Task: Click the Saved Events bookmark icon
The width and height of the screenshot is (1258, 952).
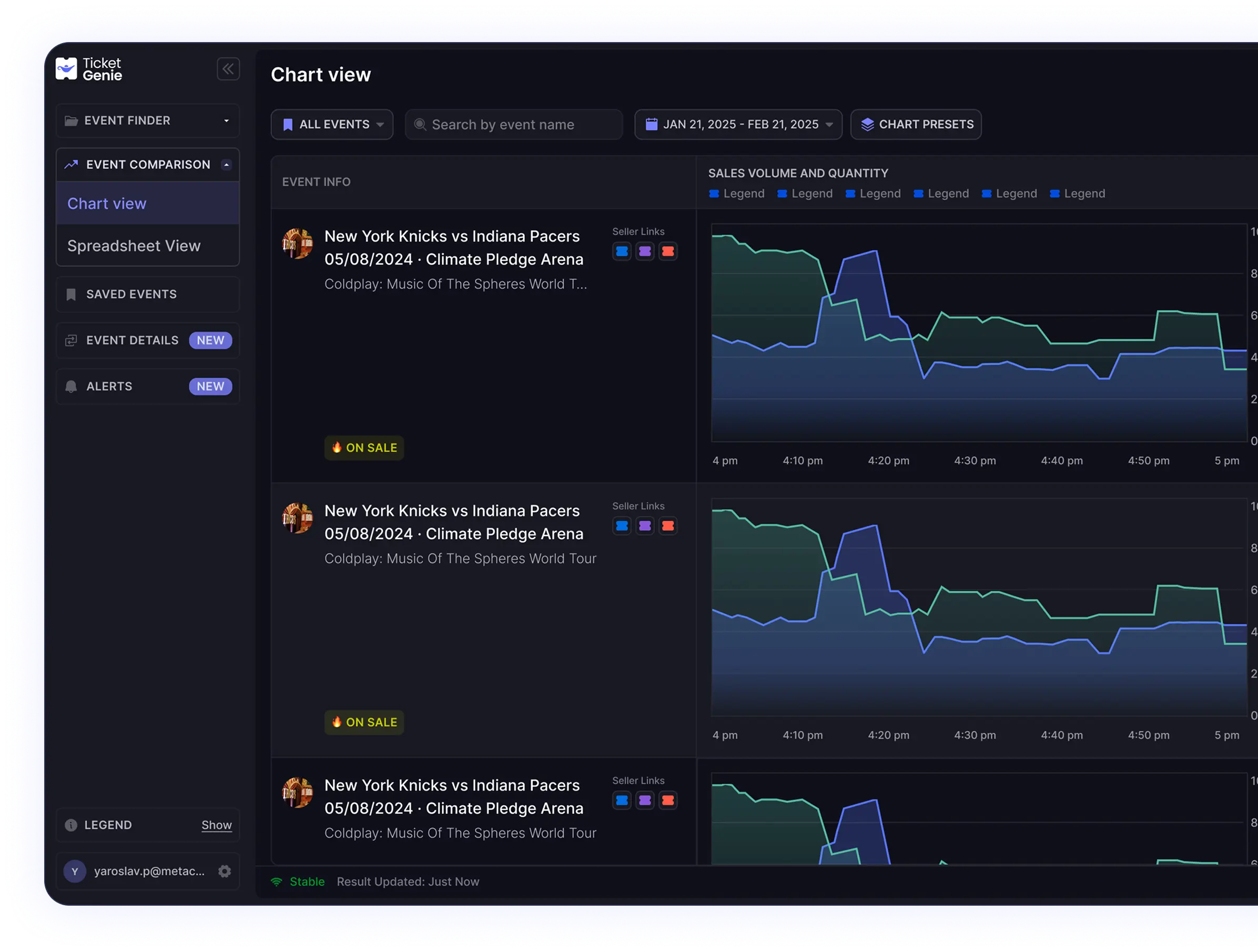Action: (x=71, y=294)
